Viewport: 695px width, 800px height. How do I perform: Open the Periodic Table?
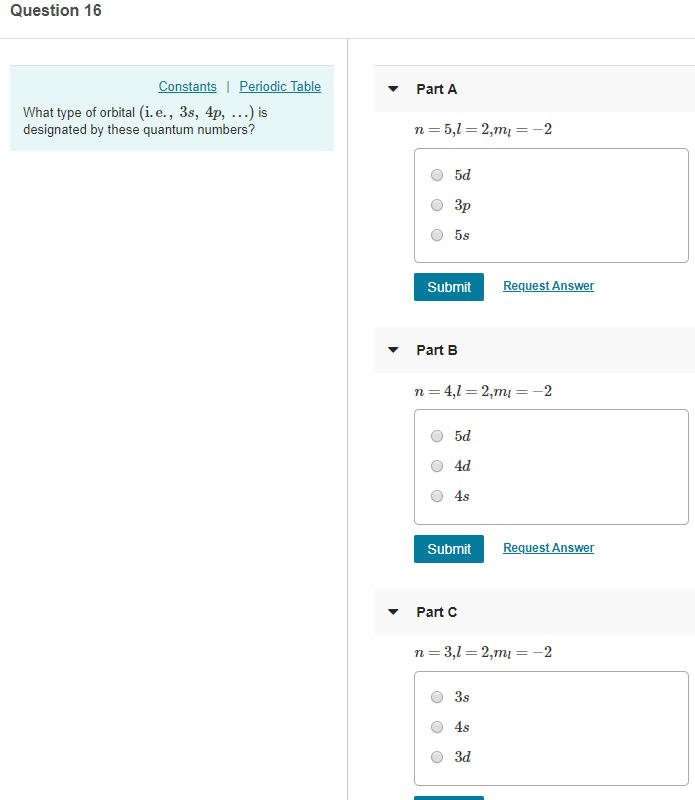pyautogui.click(x=279, y=86)
